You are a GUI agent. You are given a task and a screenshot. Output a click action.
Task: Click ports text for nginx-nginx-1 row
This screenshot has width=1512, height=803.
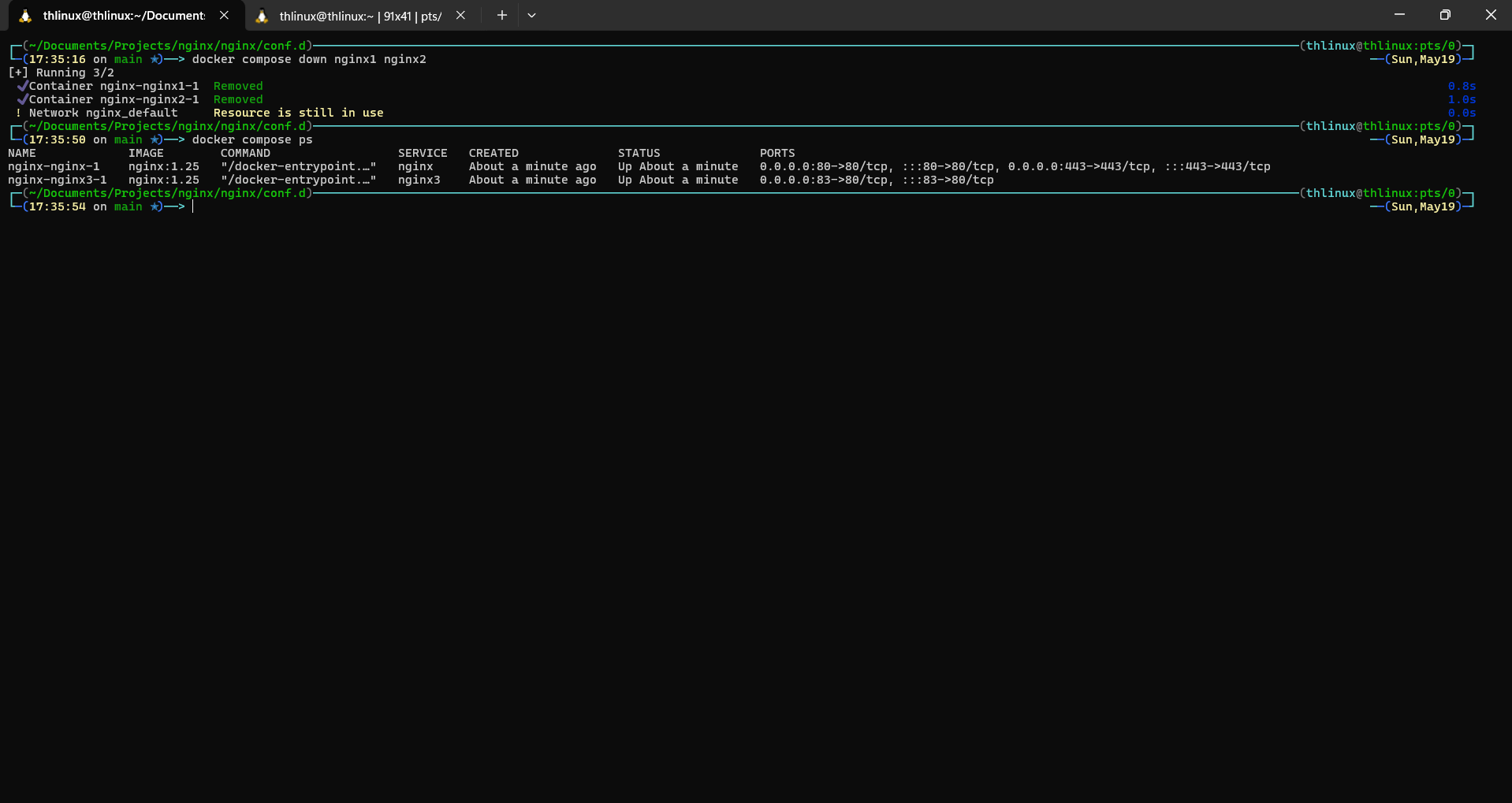point(1015,166)
